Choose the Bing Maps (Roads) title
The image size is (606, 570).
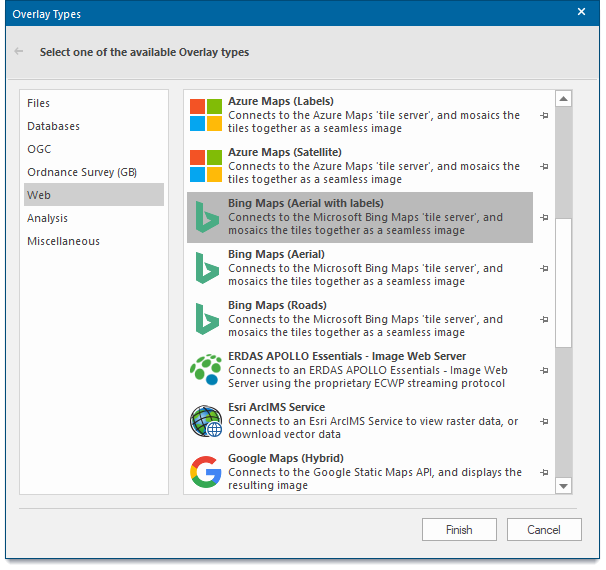point(277,305)
